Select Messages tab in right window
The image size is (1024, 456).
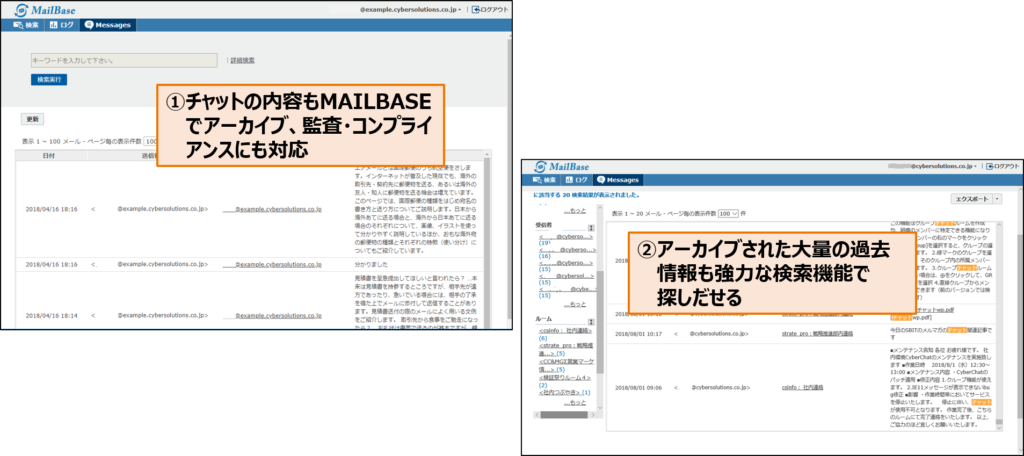[618, 180]
